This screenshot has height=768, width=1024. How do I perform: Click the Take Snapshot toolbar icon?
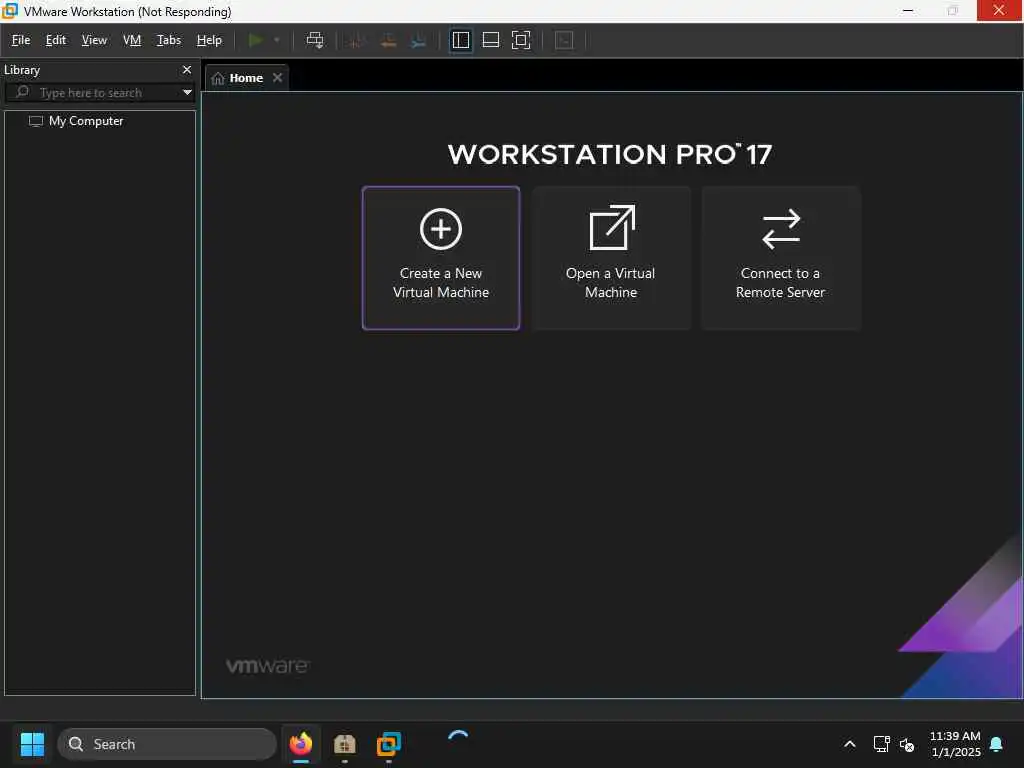tap(357, 40)
